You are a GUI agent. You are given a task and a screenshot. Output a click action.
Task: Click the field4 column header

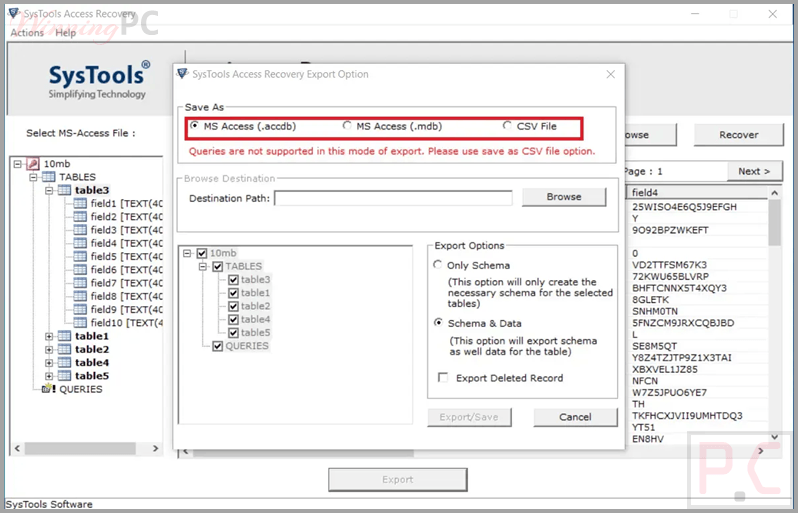coord(697,192)
